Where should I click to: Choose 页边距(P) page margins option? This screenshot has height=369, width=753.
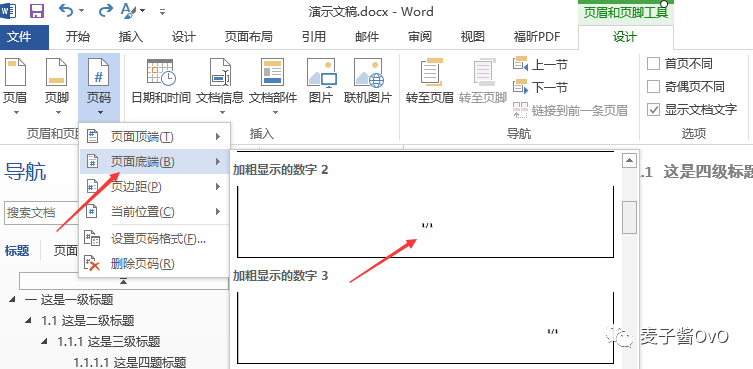pyautogui.click(x=155, y=186)
